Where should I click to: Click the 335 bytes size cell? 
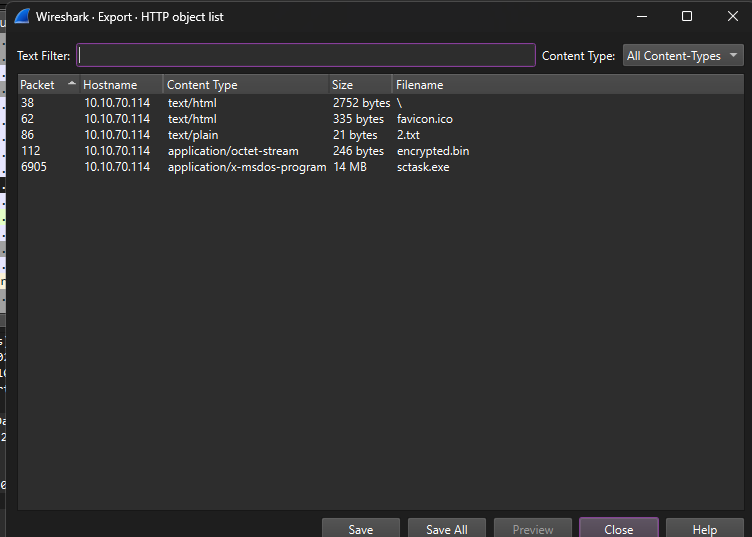[x=358, y=119]
